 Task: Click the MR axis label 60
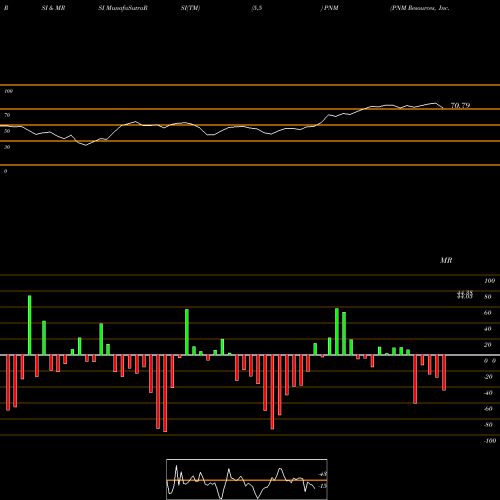[x=488, y=313]
